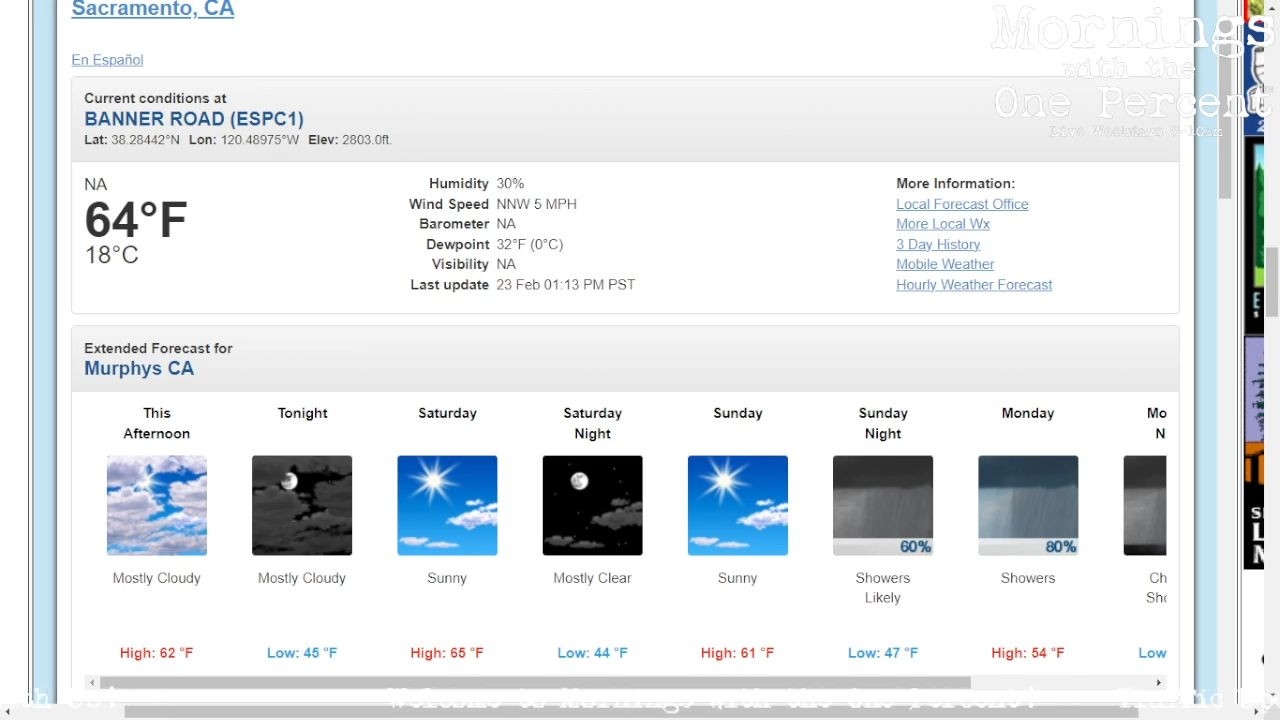The image size is (1280, 720).
Task: Click right arrow of forecast horizontal scrollbar
Action: [1159, 683]
